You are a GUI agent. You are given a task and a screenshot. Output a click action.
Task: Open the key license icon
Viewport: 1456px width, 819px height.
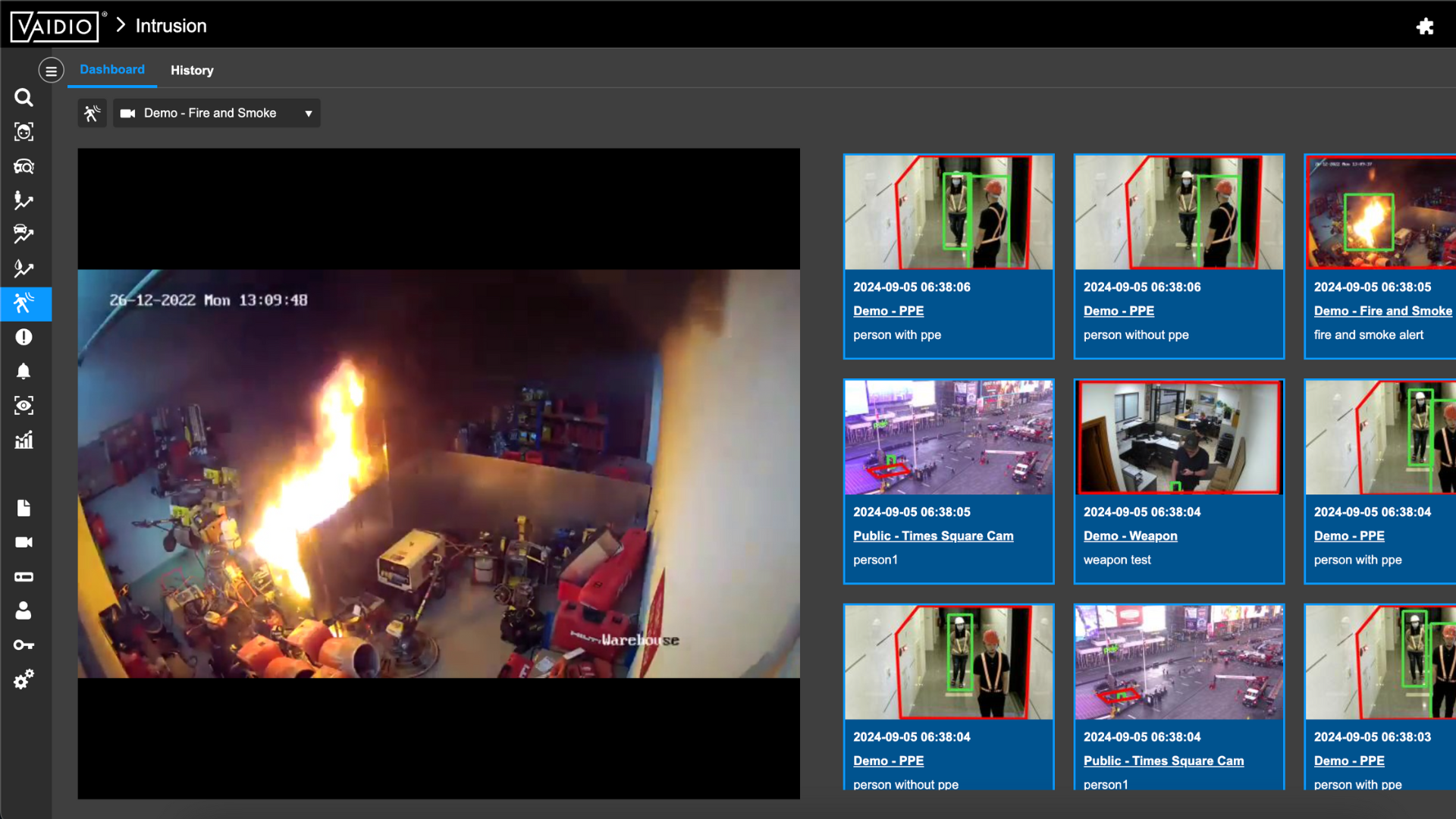24,645
